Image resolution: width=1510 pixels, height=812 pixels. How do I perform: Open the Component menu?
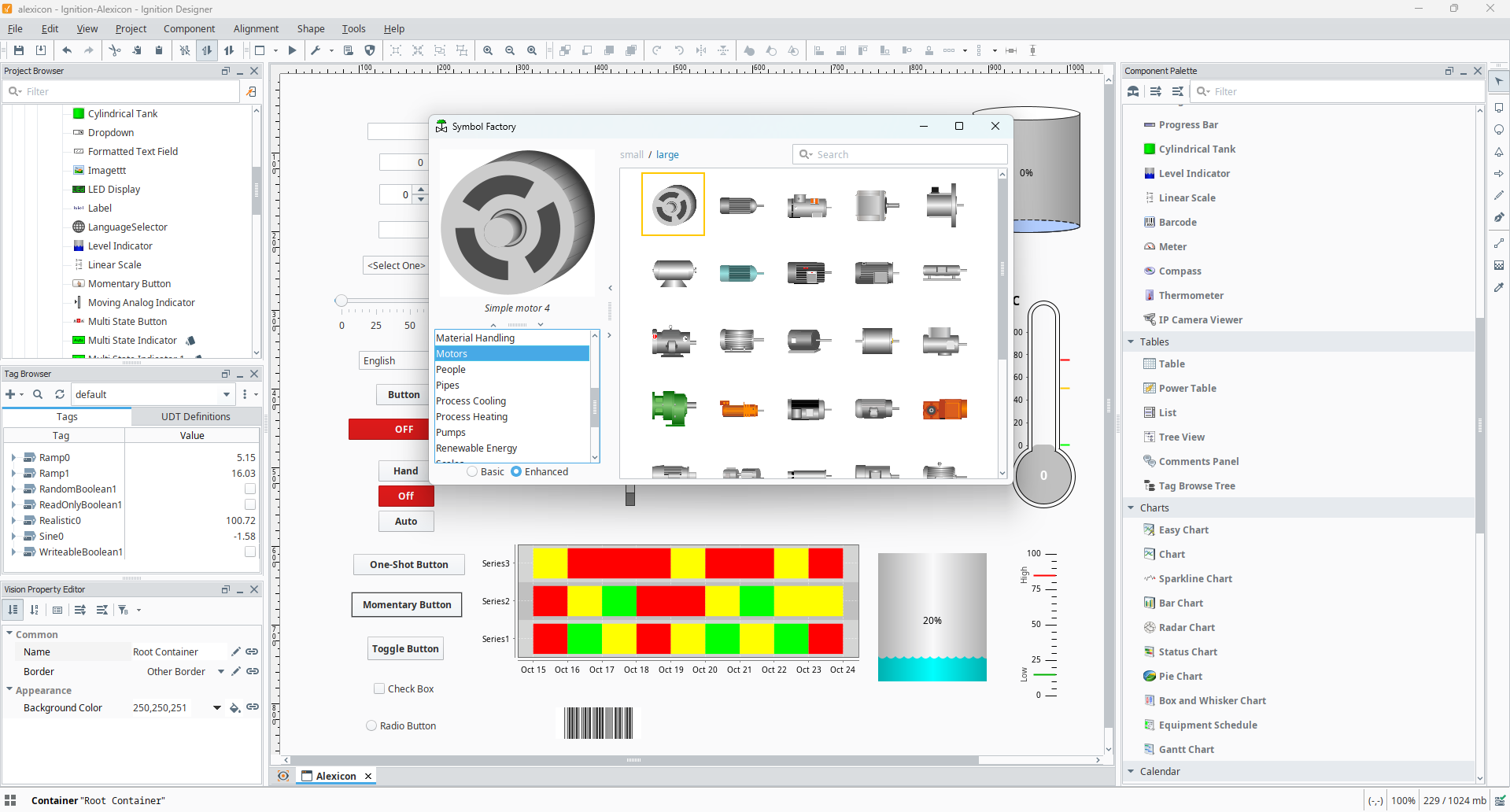click(189, 28)
